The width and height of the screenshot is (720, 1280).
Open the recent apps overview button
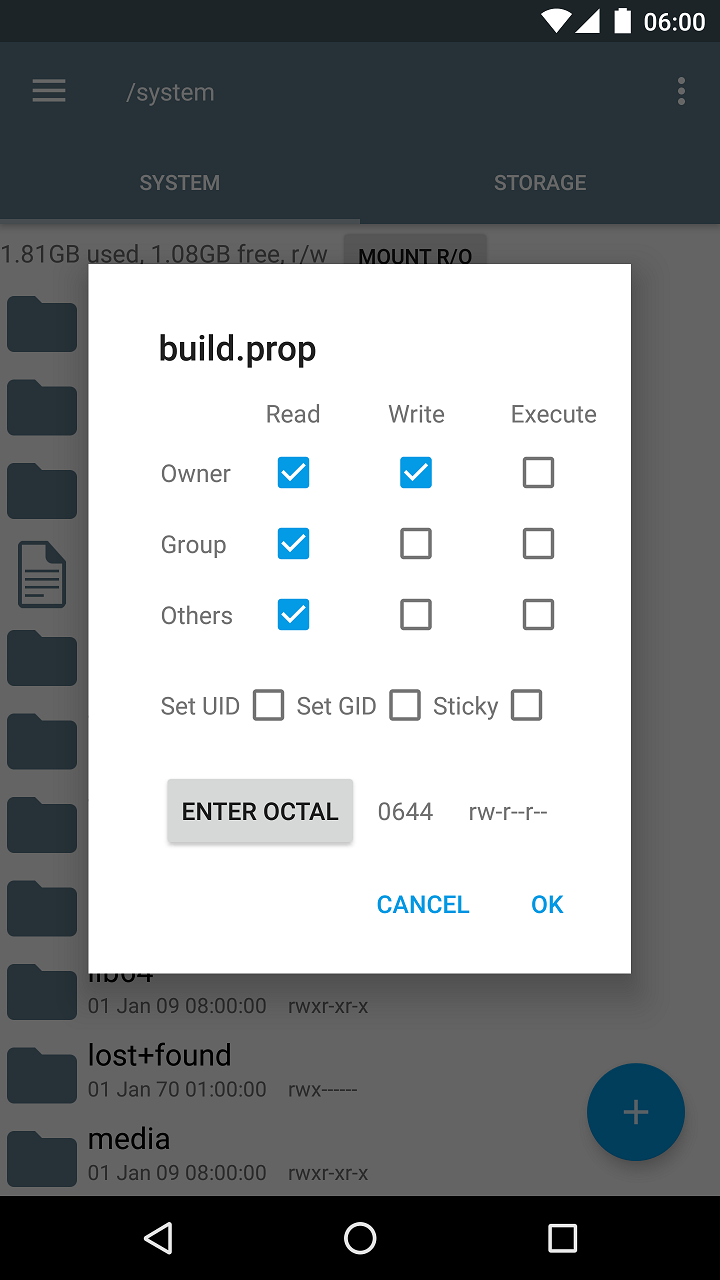point(563,1238)
